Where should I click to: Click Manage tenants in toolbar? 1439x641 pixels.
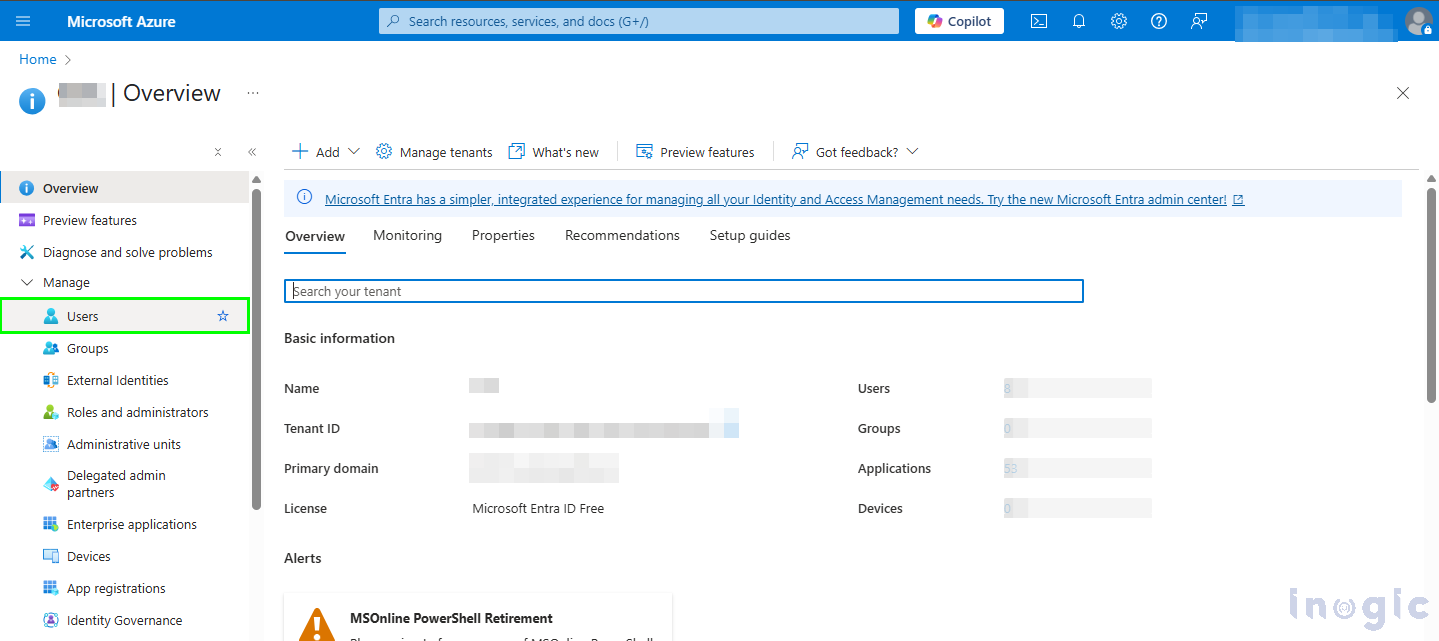[x=434, y=152]
